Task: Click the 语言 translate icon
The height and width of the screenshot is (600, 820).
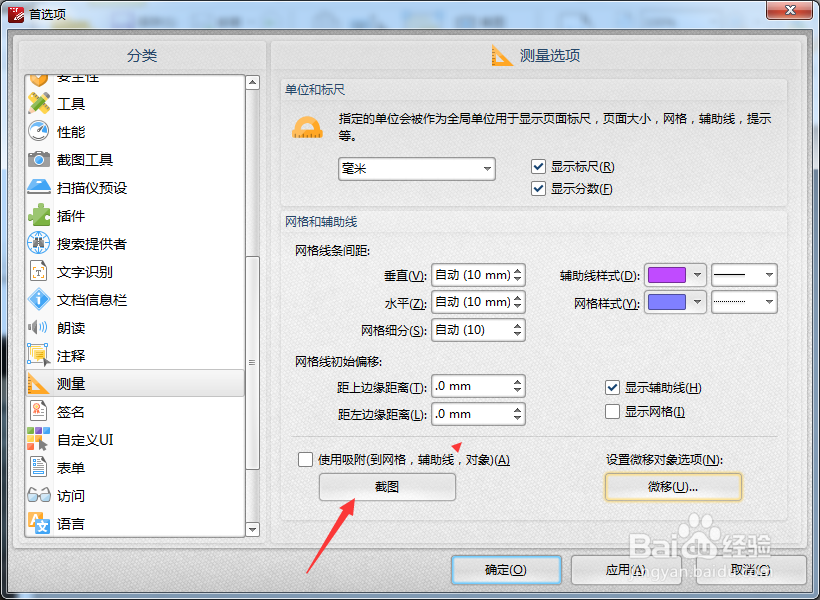Action: [x=39, y=523]
